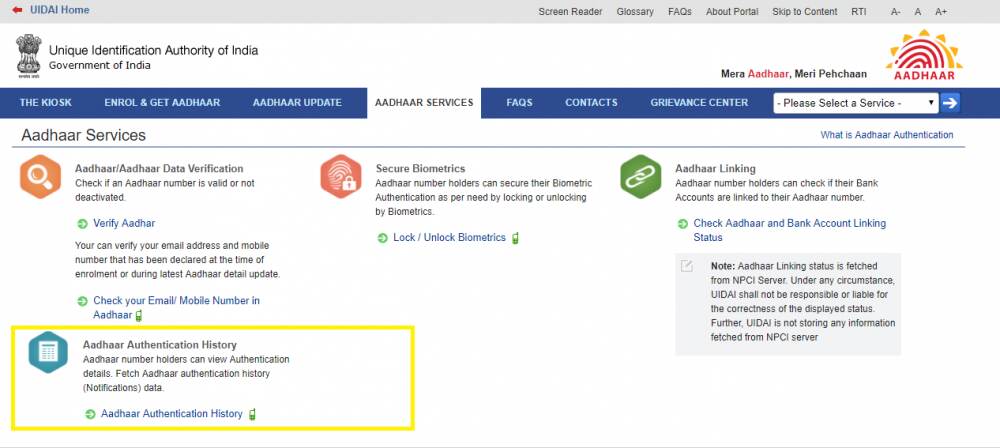Click the red back arrow beside UIDAI Home
Image resolution: width=1000 pixels, height=448 pixels.
click(x=17, y=10)
